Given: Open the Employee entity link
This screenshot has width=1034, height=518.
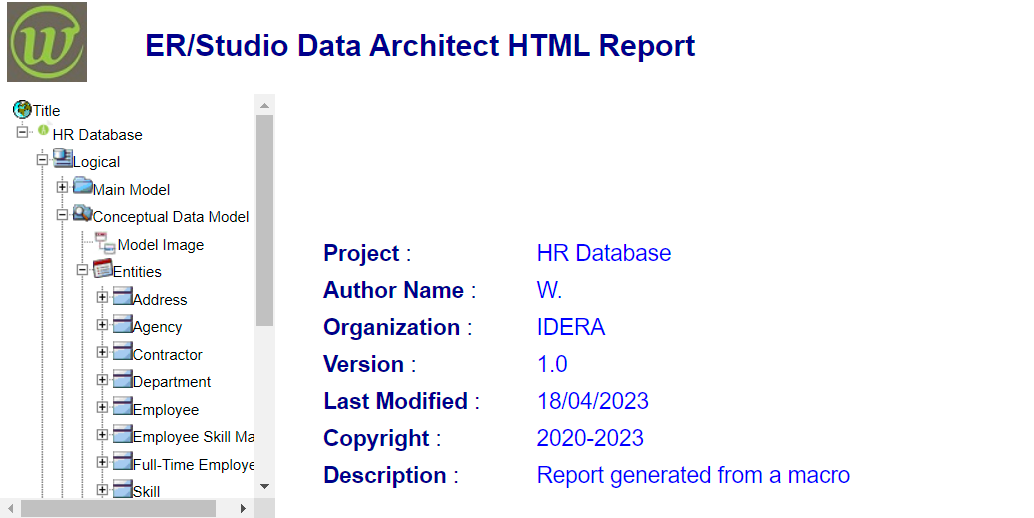Looking at the screenshot, I should point(166,410).
